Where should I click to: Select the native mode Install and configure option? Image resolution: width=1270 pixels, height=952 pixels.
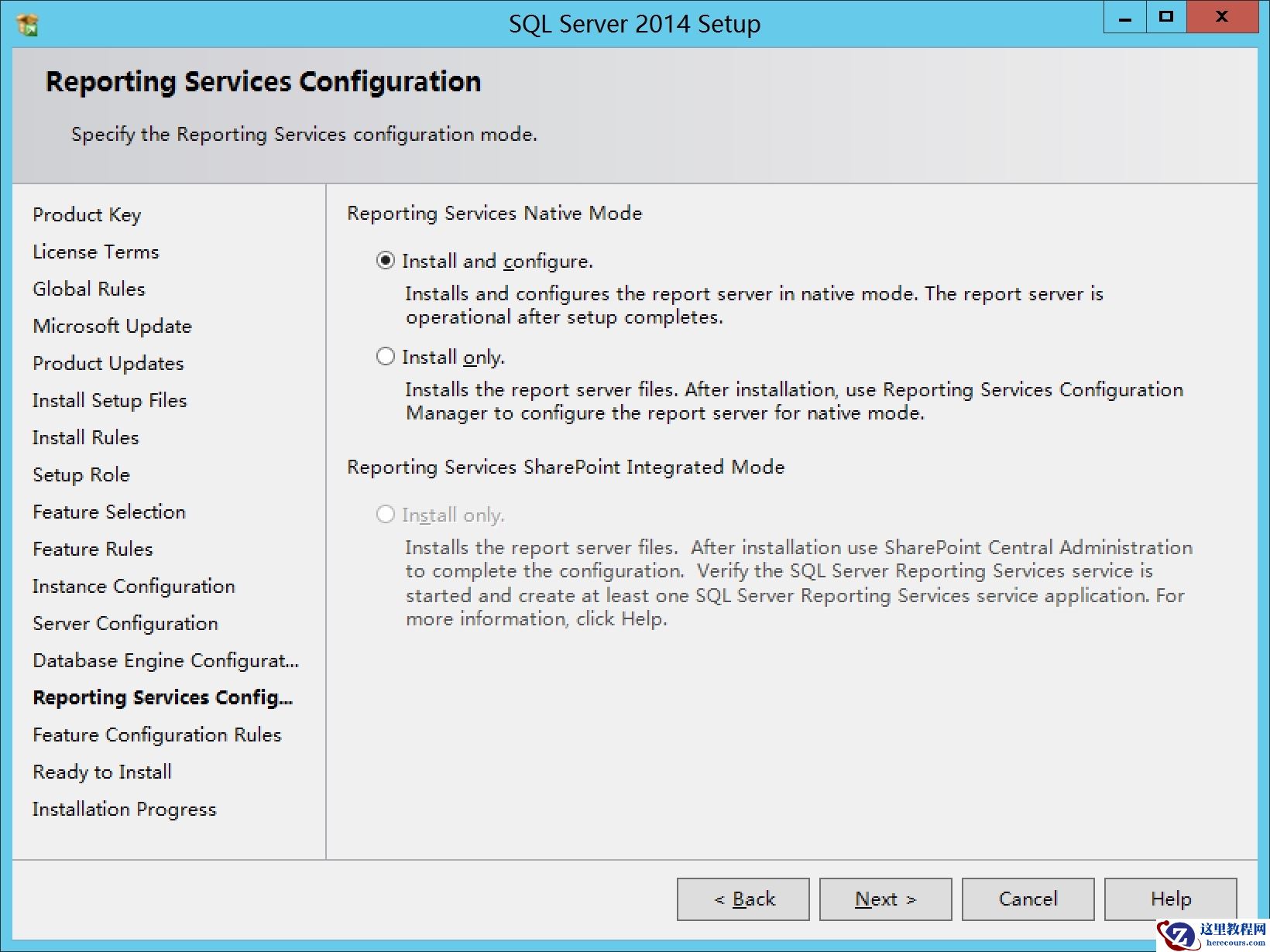pos(386,261)
